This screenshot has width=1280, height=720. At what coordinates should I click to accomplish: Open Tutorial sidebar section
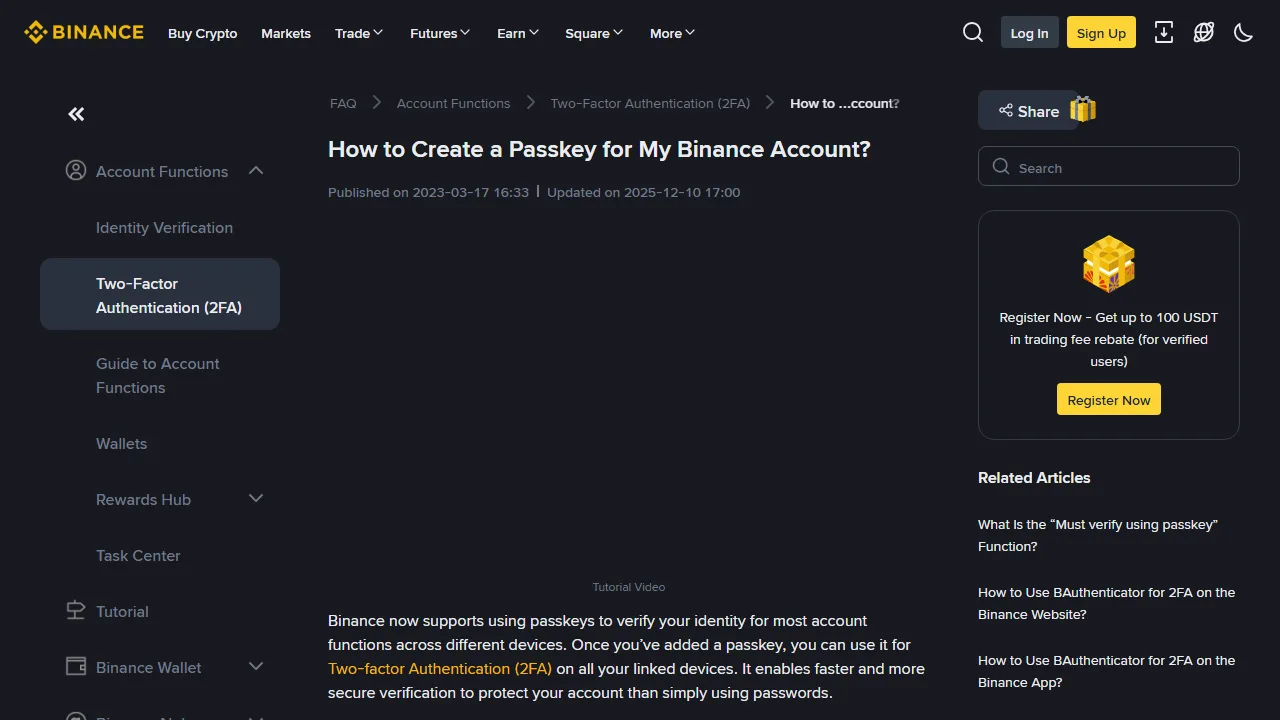pyautogui.click(x=122, y=612)
